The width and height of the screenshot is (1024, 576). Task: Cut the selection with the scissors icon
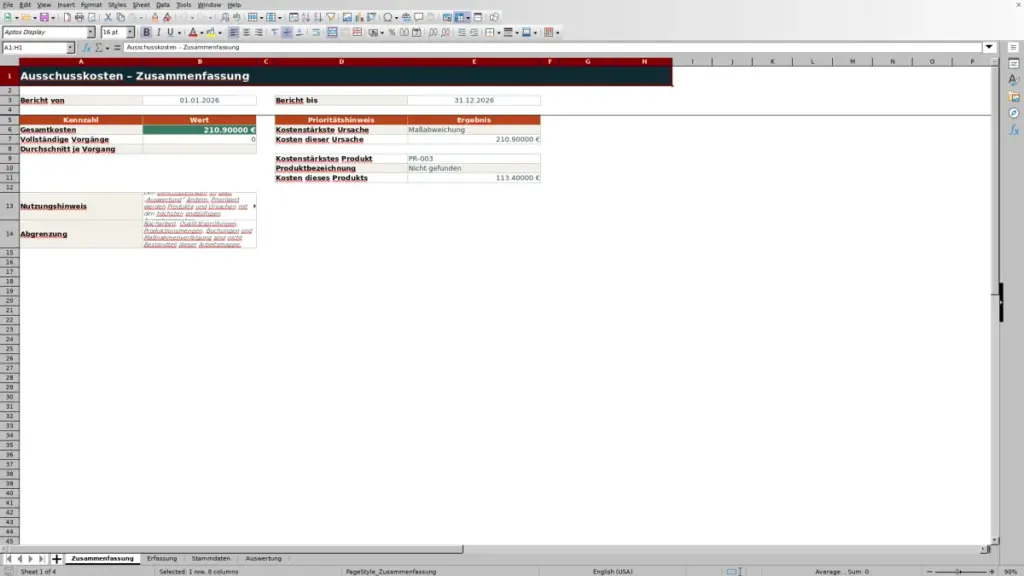click(108, 18)
